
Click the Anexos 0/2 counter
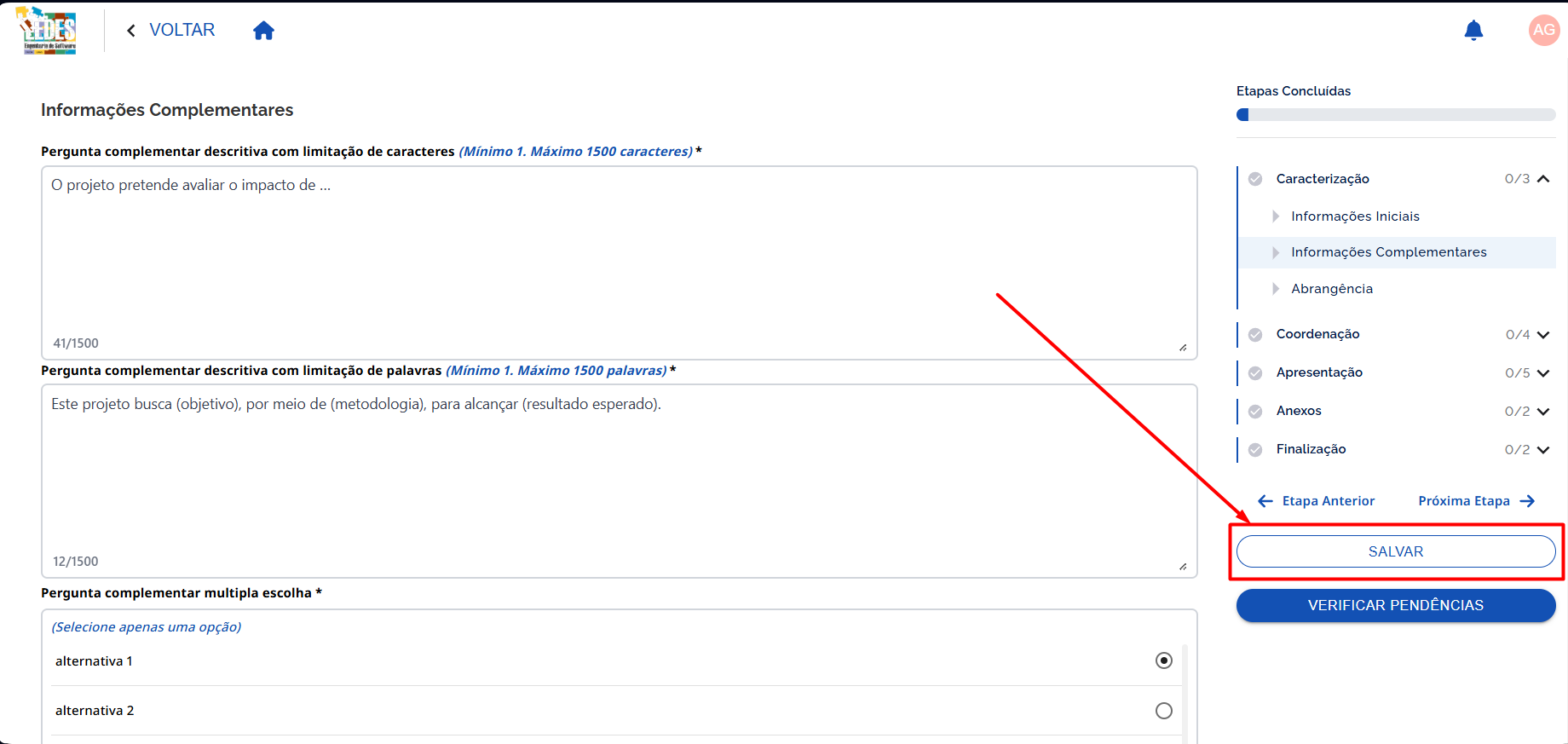1517,412
